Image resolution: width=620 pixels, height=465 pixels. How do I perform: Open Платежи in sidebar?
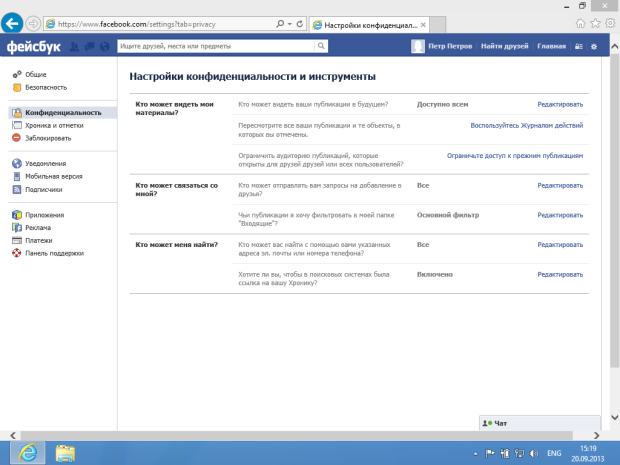pos(39,240)
